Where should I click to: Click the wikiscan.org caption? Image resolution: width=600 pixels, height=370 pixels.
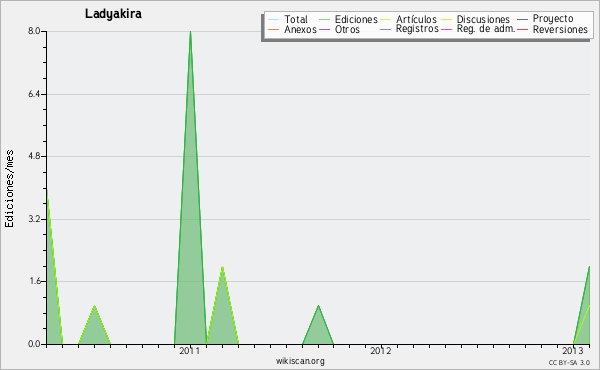pos(300,361)
